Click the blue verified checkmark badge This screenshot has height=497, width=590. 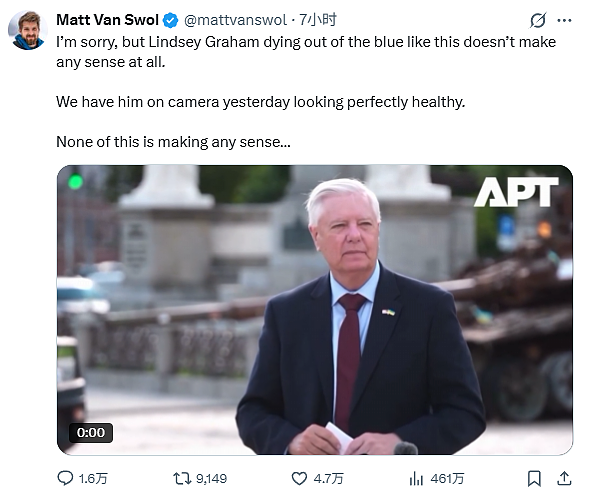pos(170,20)
